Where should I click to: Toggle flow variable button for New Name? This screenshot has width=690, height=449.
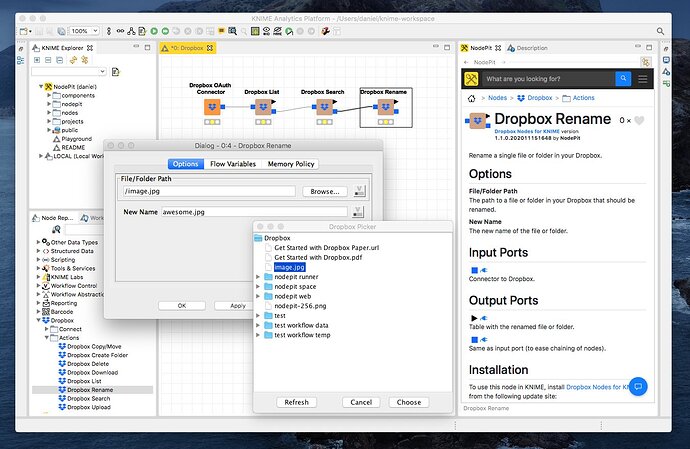tap(358, 212)
